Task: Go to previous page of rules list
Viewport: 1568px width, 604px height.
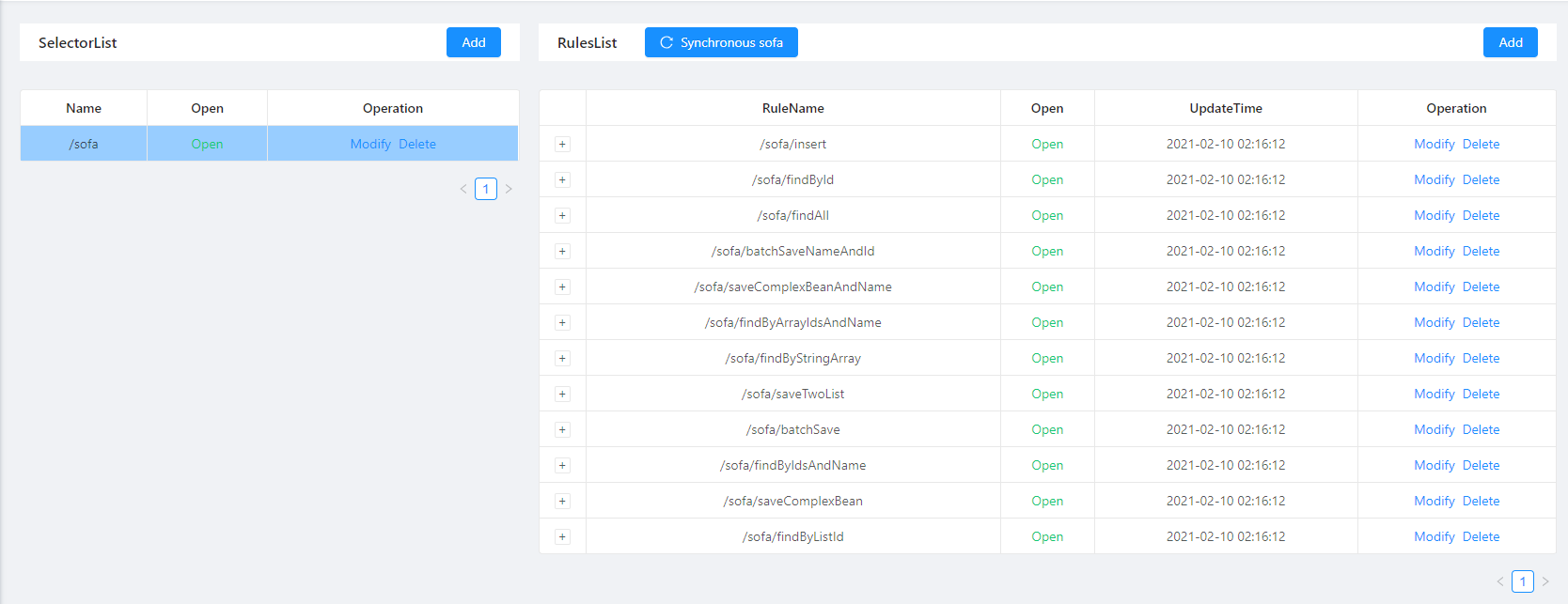Action: tap(1500, 581)
